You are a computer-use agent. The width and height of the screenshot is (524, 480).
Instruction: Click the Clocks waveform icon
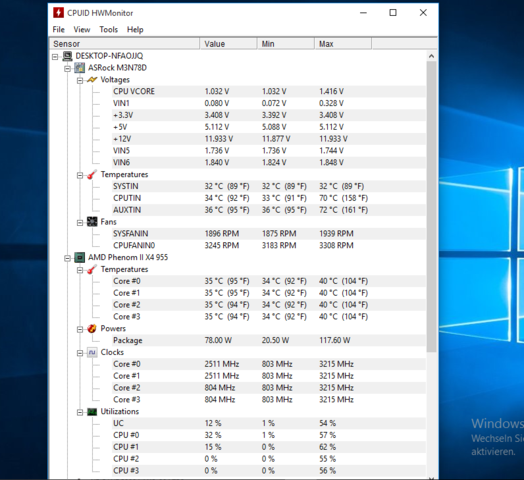pyautogui.click(x=92, y=352)
